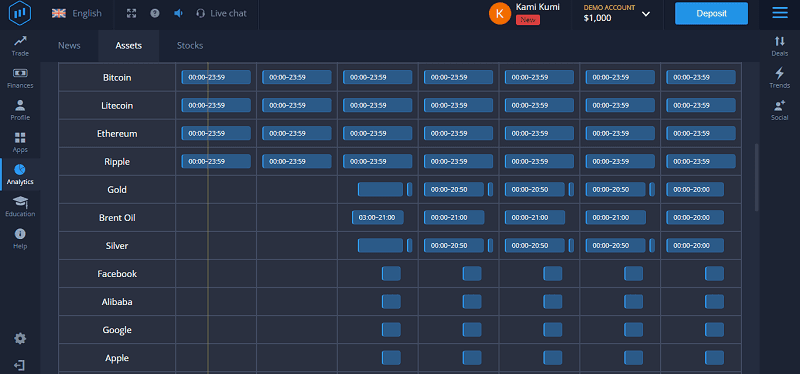800x374 pixels.
Task: Click the Apple asset row label
Action: [117, 358]
